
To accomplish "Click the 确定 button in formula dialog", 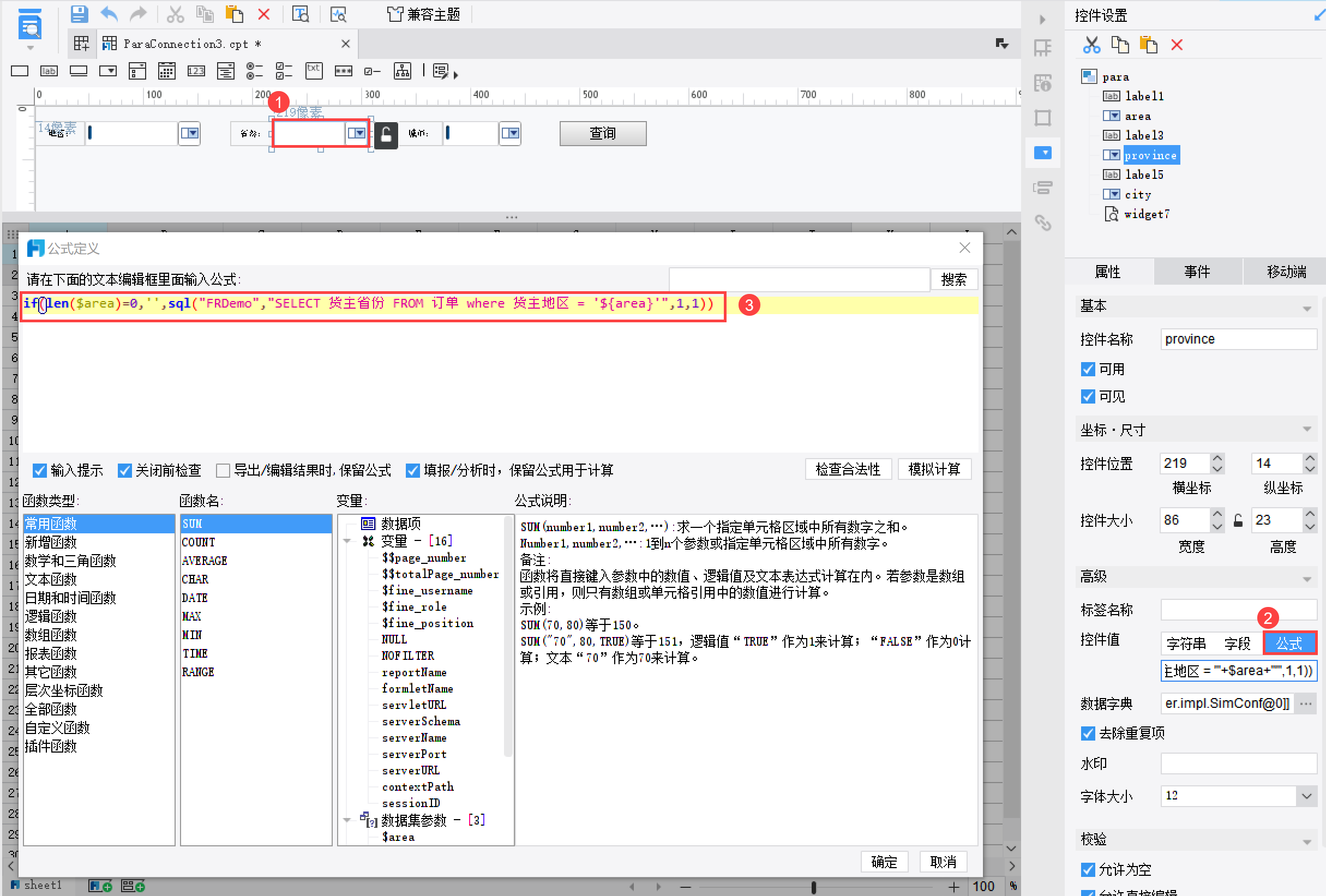I will (884, 862).
